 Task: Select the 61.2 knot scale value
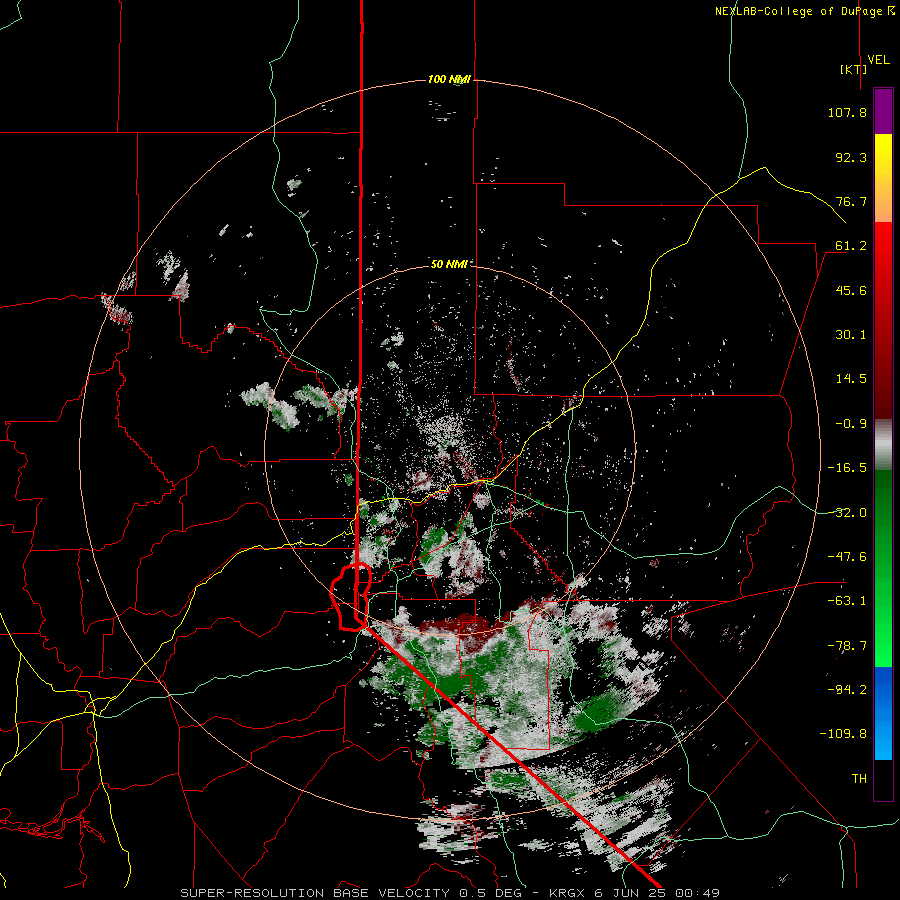(851, 246)
